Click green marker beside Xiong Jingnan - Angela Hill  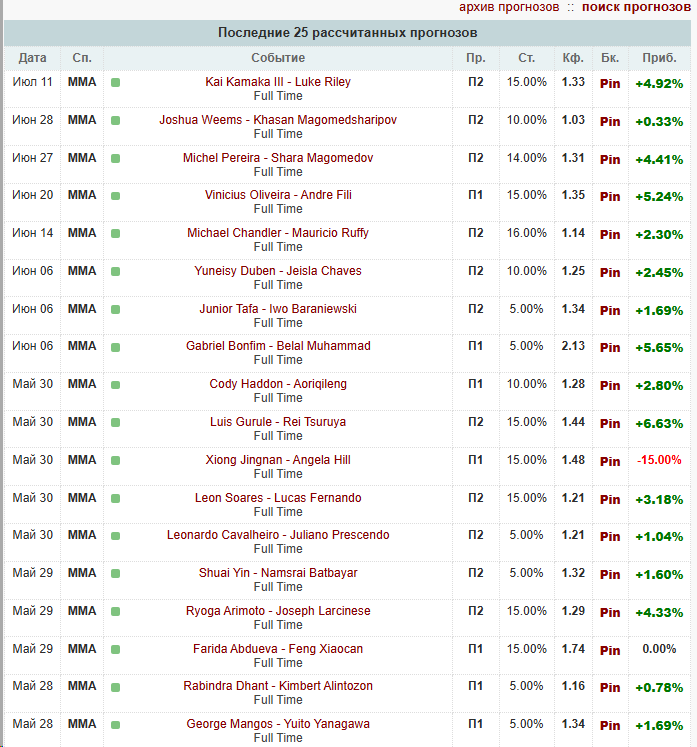[115, 461]
